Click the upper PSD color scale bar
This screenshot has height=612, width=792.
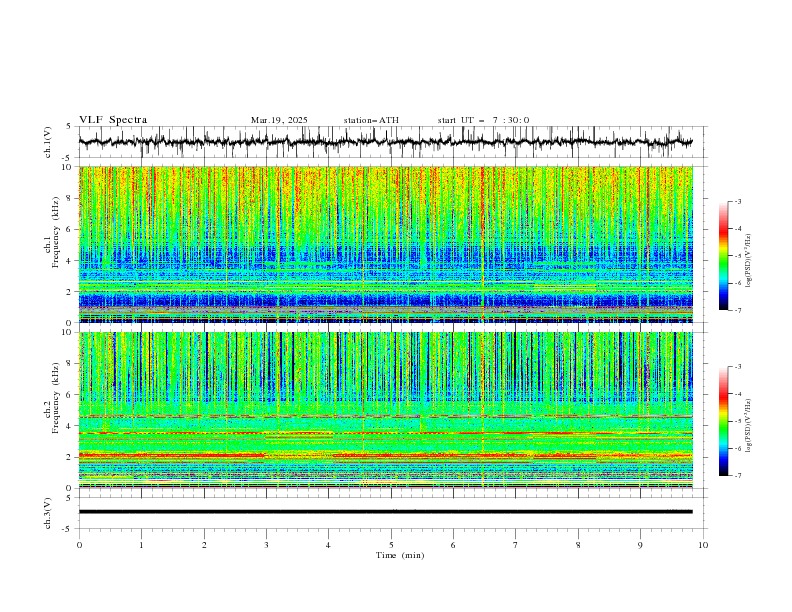723,256
